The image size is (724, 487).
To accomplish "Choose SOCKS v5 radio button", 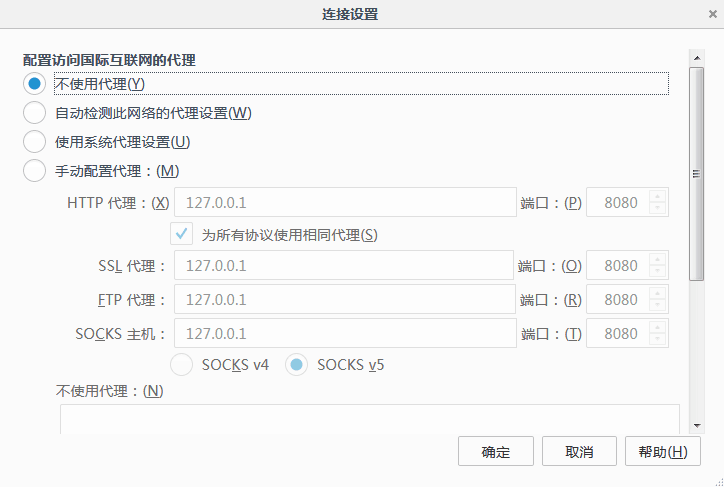I will pyautogui.click(x=297, y=365).
